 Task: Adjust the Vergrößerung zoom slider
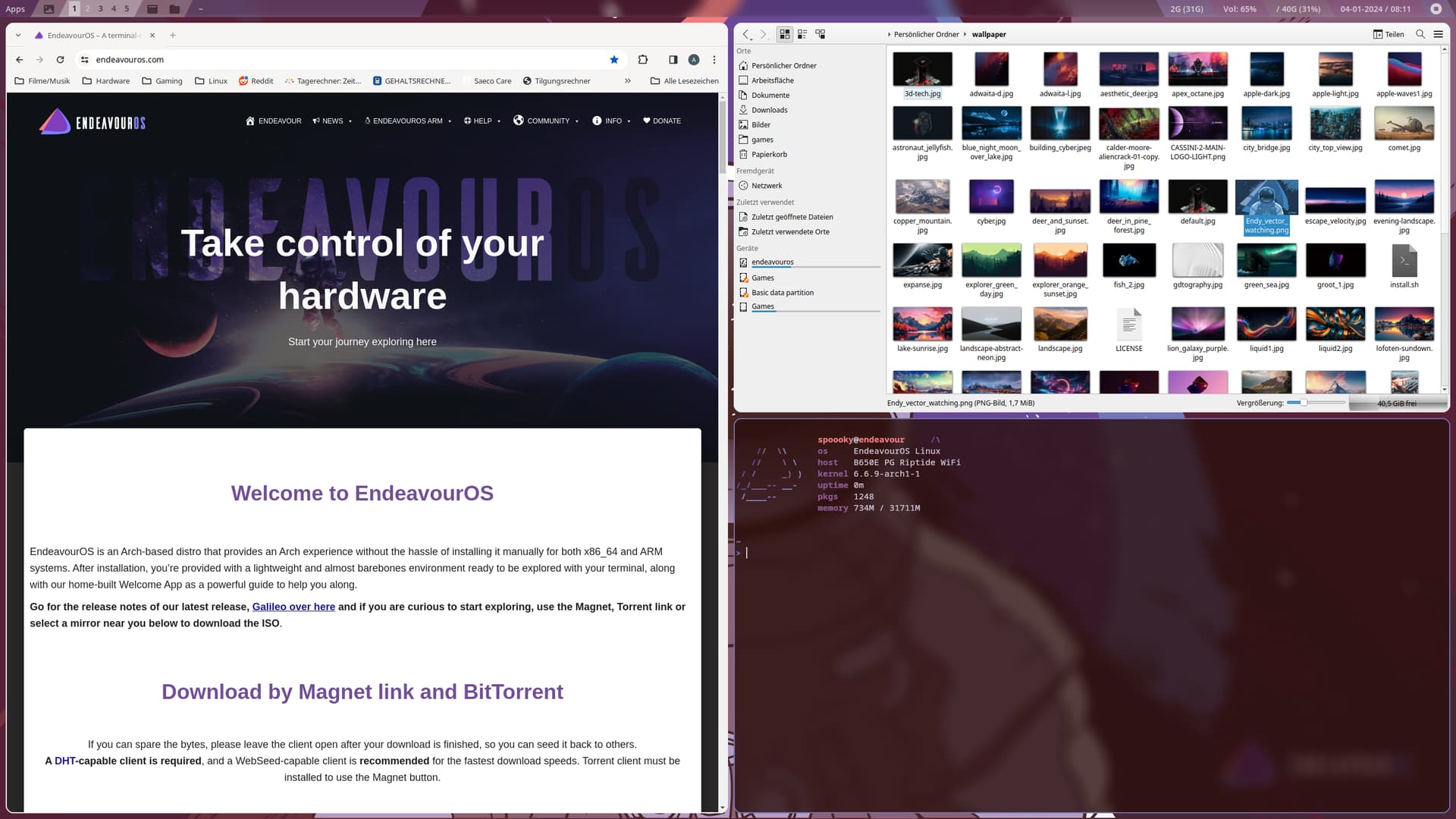point(1304,403)
